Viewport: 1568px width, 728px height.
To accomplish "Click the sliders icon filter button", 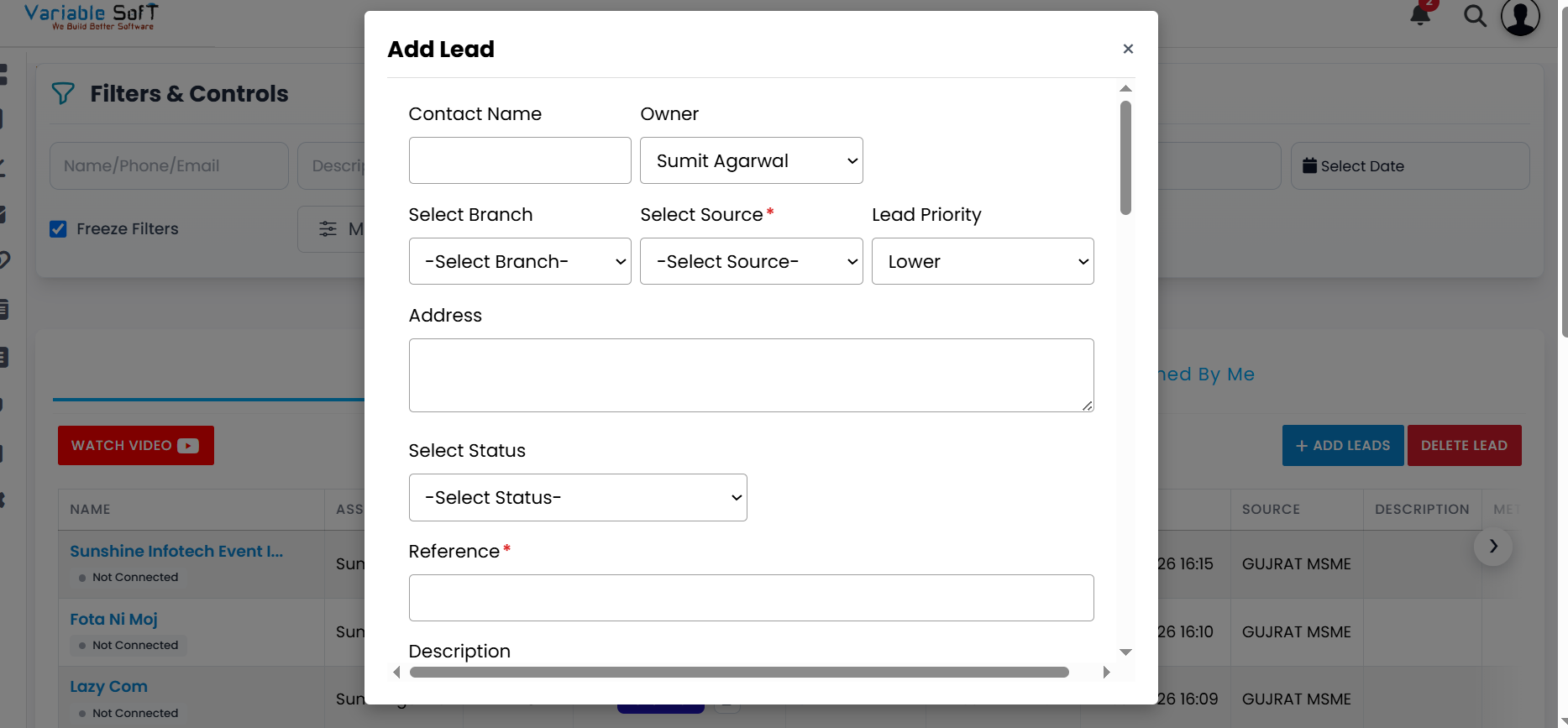I will [x=328, y=229].
